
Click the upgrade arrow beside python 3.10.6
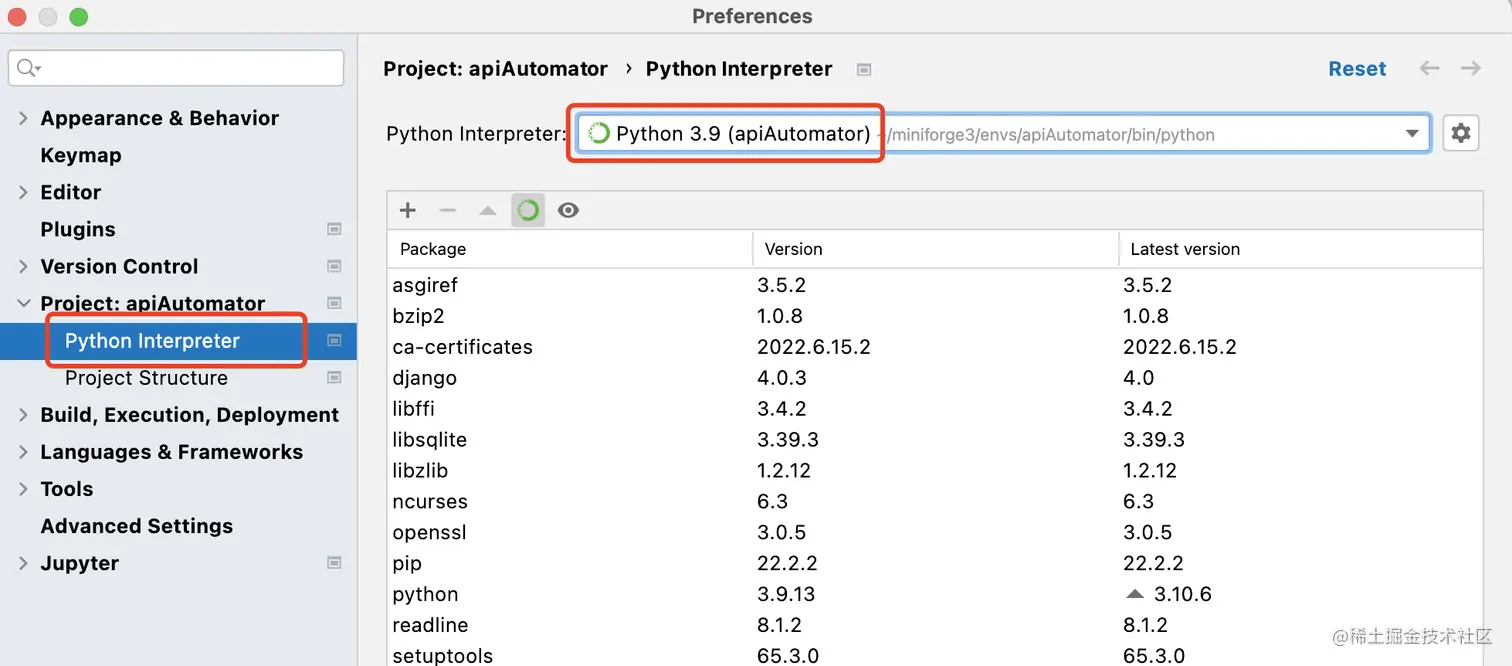1134,594
